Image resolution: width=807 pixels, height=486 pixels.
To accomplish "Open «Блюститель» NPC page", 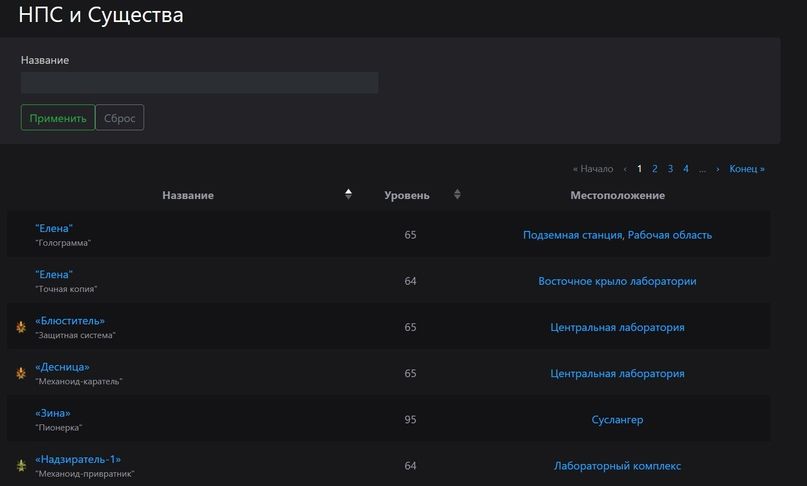I will pyautogui.click(x=70, y=321).
